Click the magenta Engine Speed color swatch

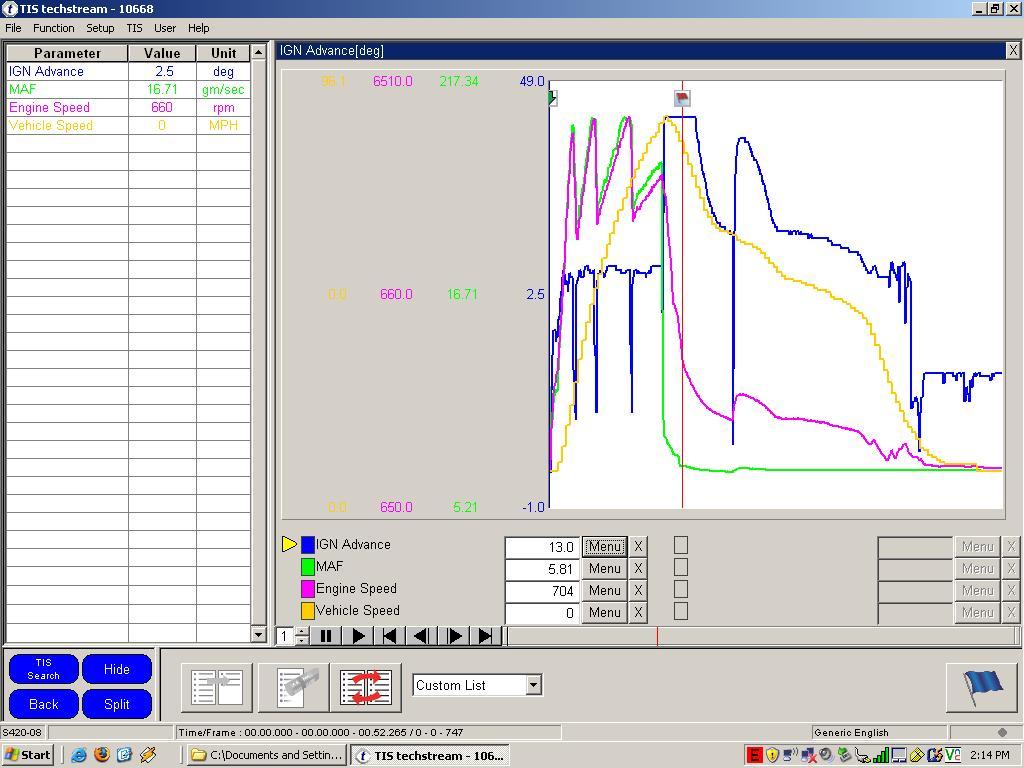(x=308, y=589)
